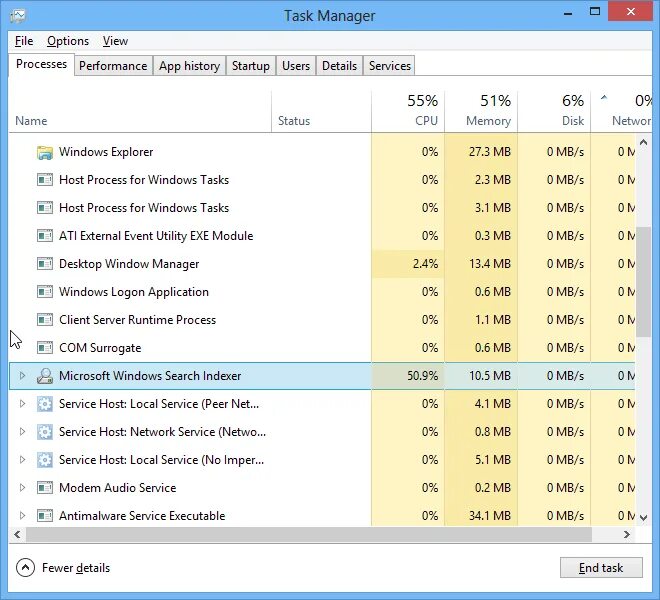Image resolution: width=660 pixels, height=600 pixels.
Task: Sort by the CPU column header
Action: [x=408, y=112]
